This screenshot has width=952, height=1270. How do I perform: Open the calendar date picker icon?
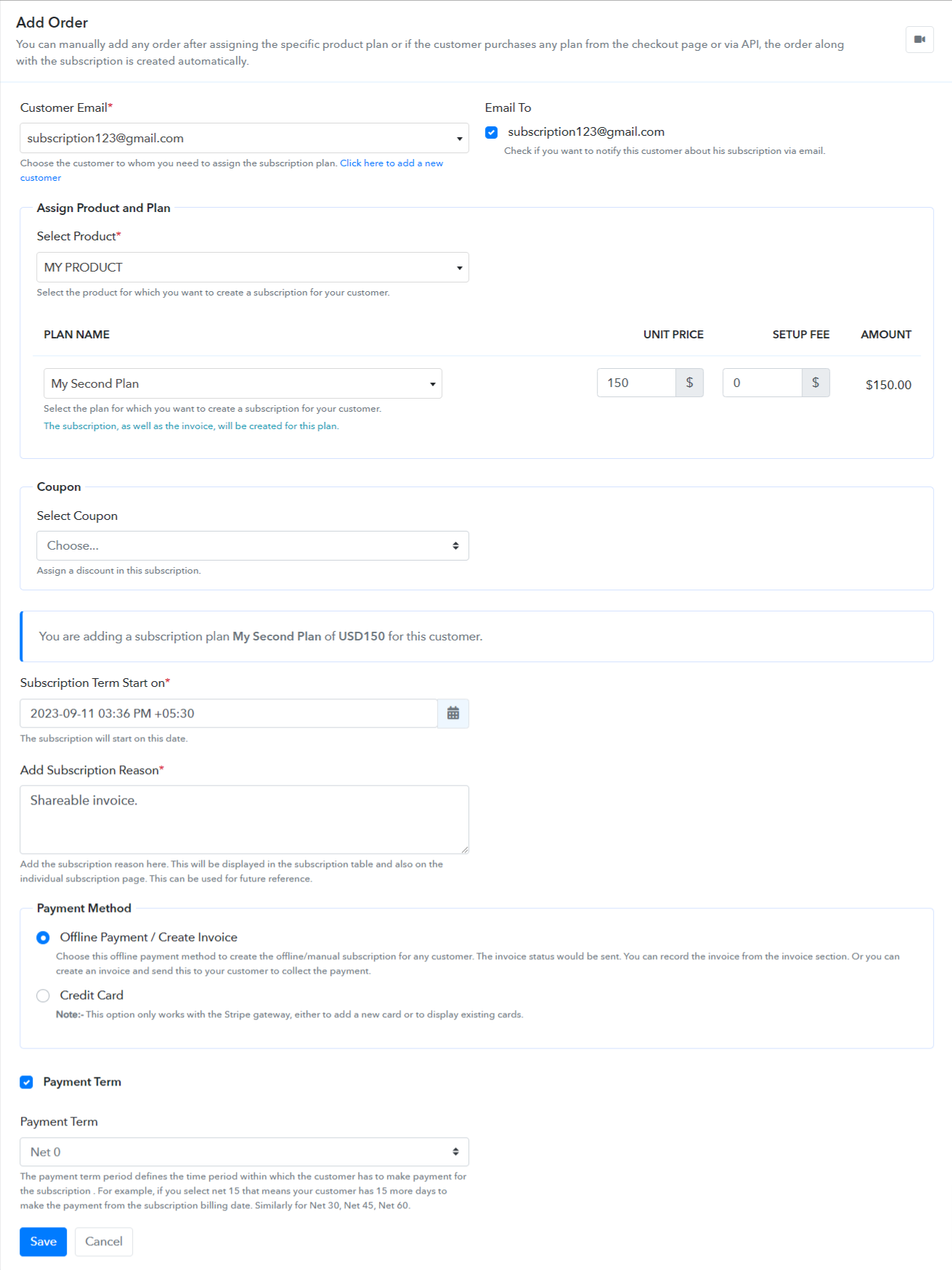[453, 713]
